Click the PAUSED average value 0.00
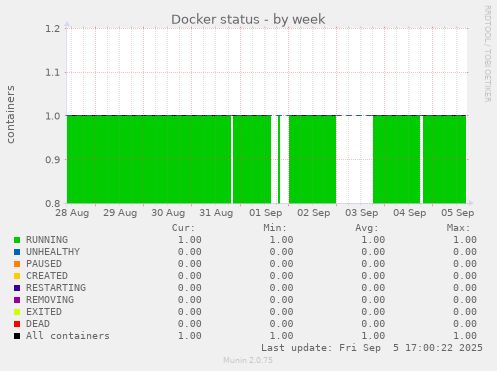497x371 pixels. point(373,264)
